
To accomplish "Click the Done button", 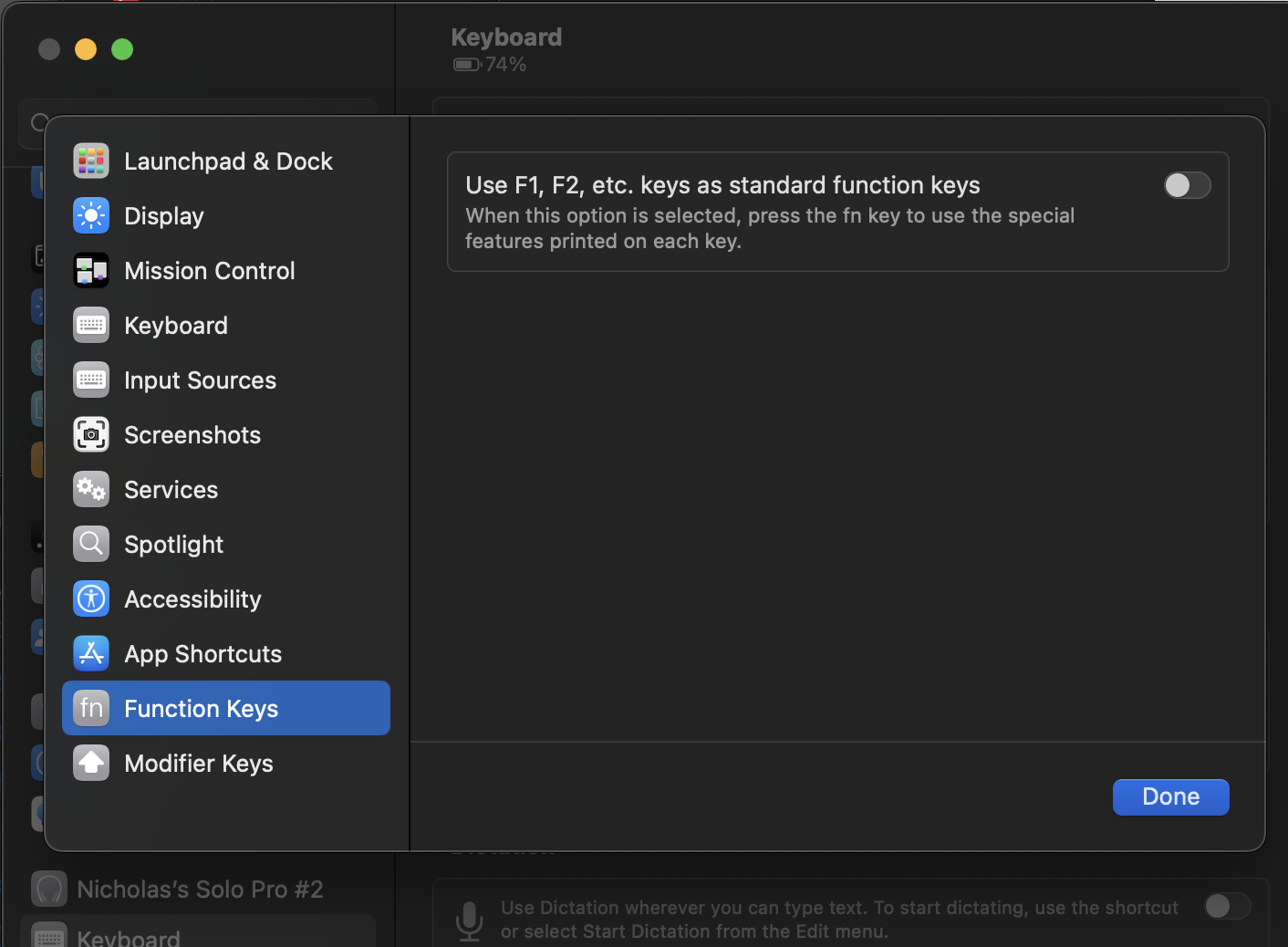I will pyautogui.click(x=1171, y=797).
